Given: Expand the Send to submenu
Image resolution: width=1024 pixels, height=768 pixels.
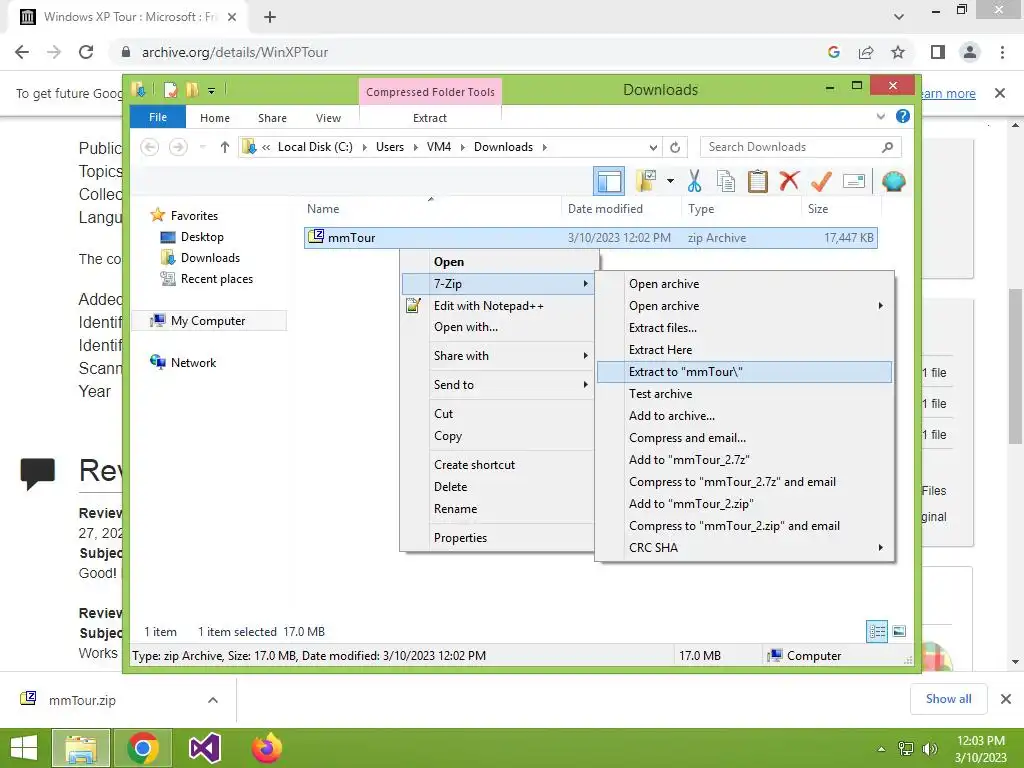Looking at the screenshot, I should 498,385.
